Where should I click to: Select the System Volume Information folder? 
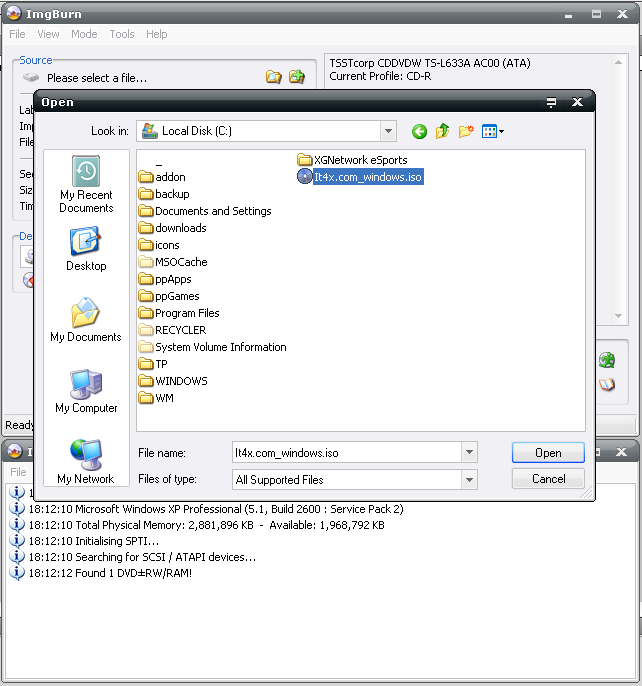tap(212, 347)
